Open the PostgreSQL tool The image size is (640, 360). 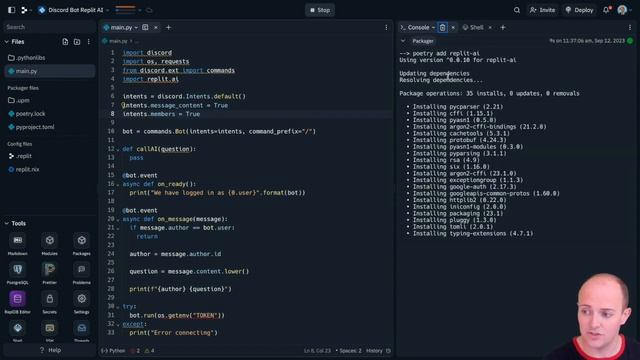point(18,273)
